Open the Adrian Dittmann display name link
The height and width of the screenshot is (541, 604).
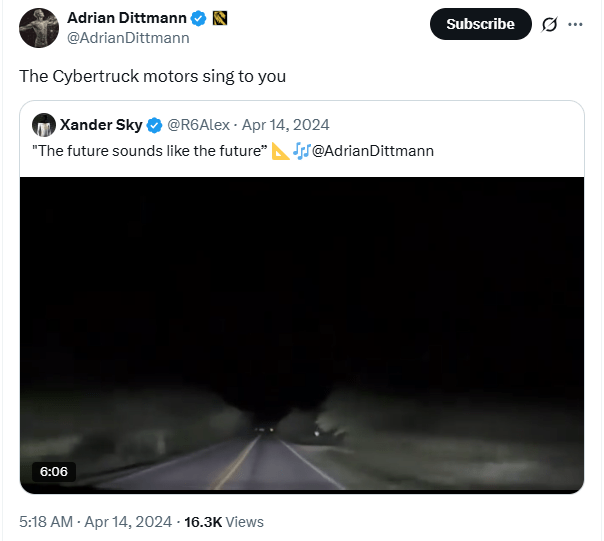pos(127,18)
